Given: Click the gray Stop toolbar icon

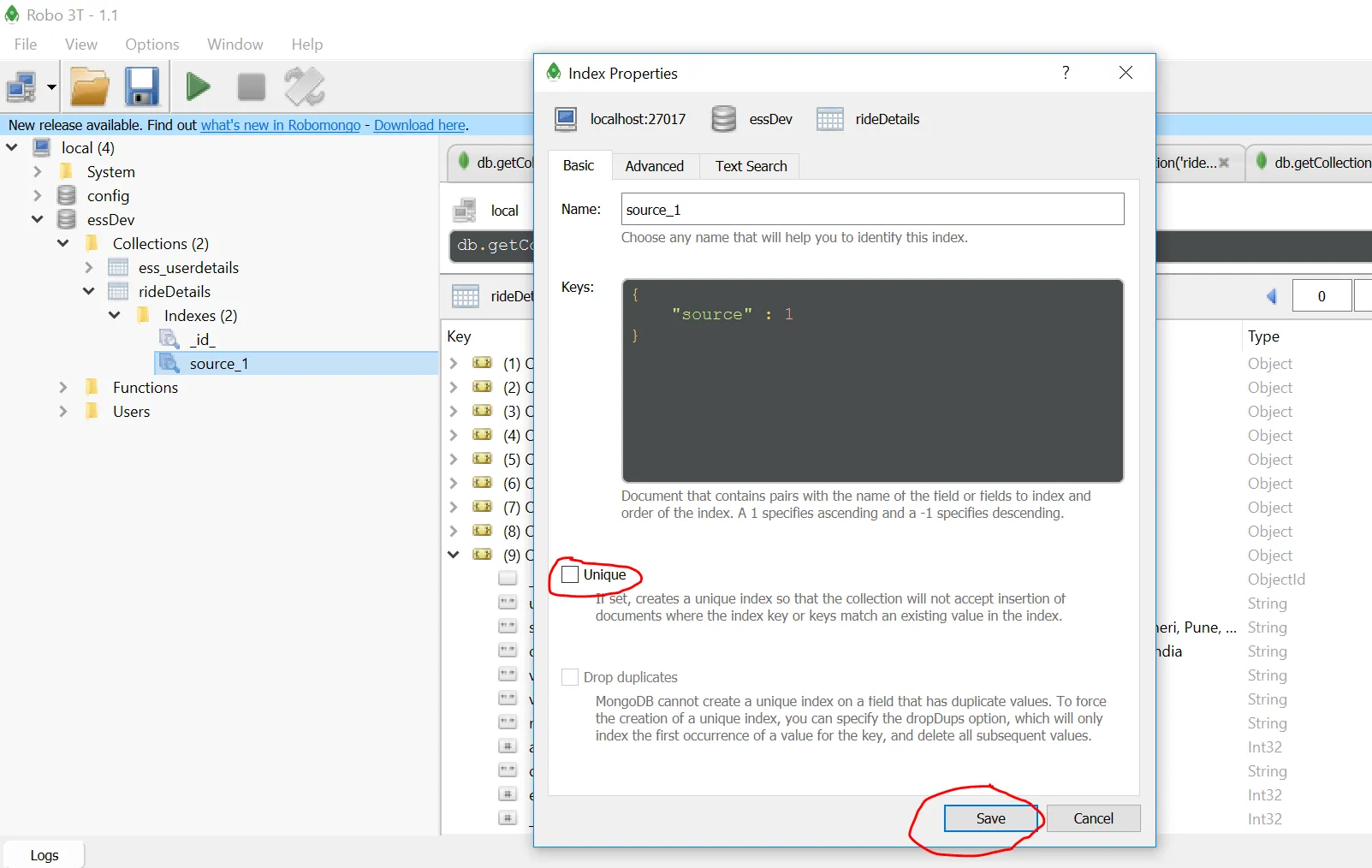Looking at the screenshot, I should [x=252, y=86].
